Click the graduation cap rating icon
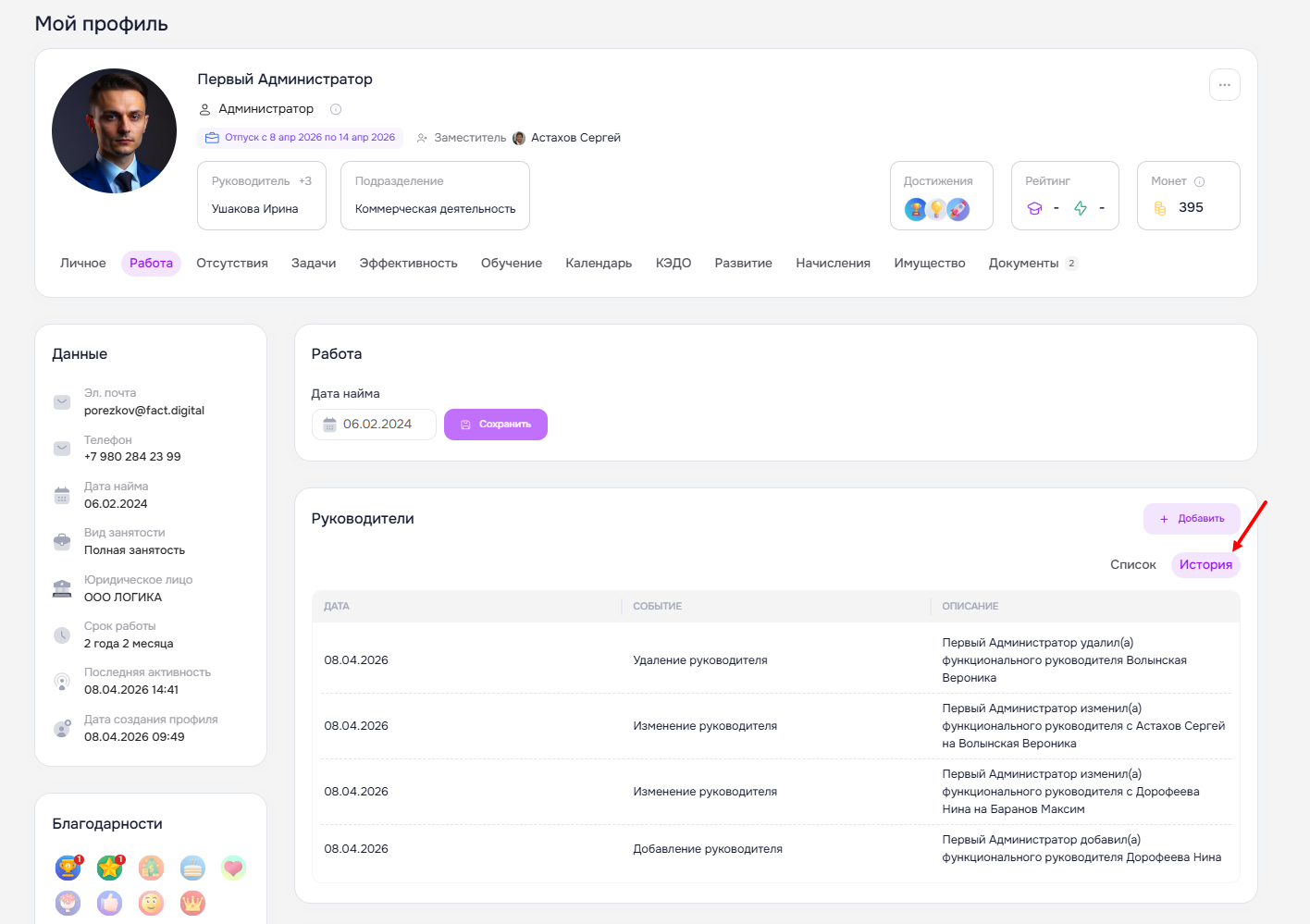 [1034, 209]
